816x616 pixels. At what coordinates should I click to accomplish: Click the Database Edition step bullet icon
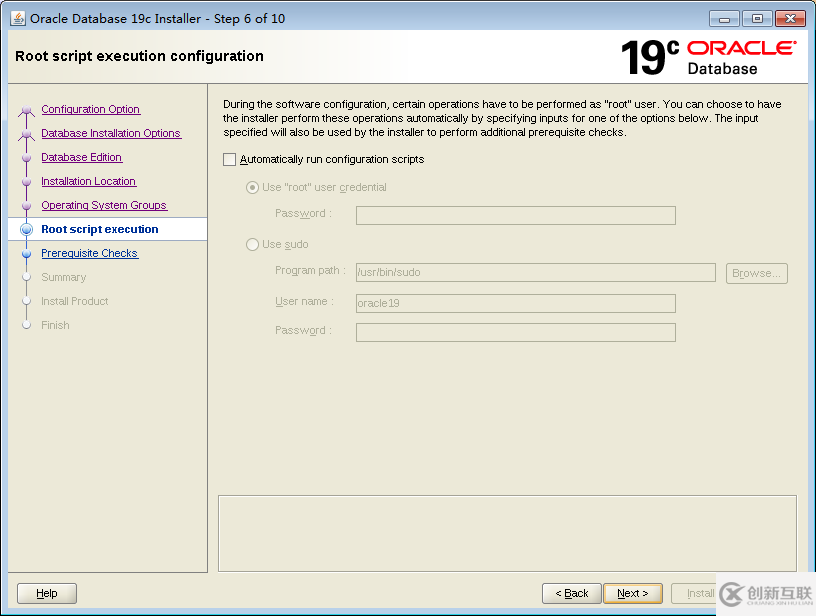click(x=27, y=158)
